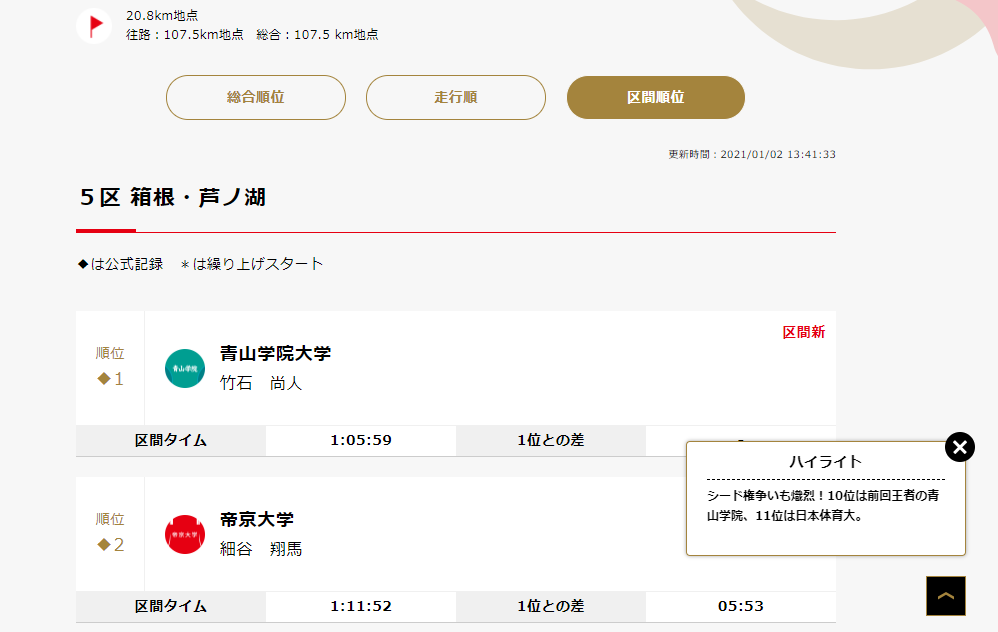Click the ハイライト popup title
The image size is (998, 632).
click(826, 461)
